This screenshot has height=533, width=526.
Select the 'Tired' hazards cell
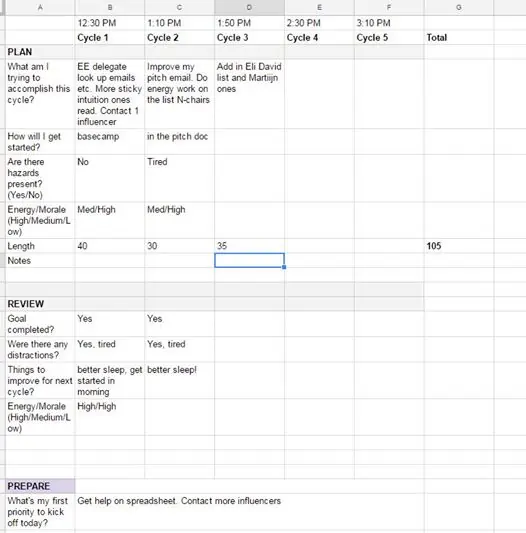point(180,178)
